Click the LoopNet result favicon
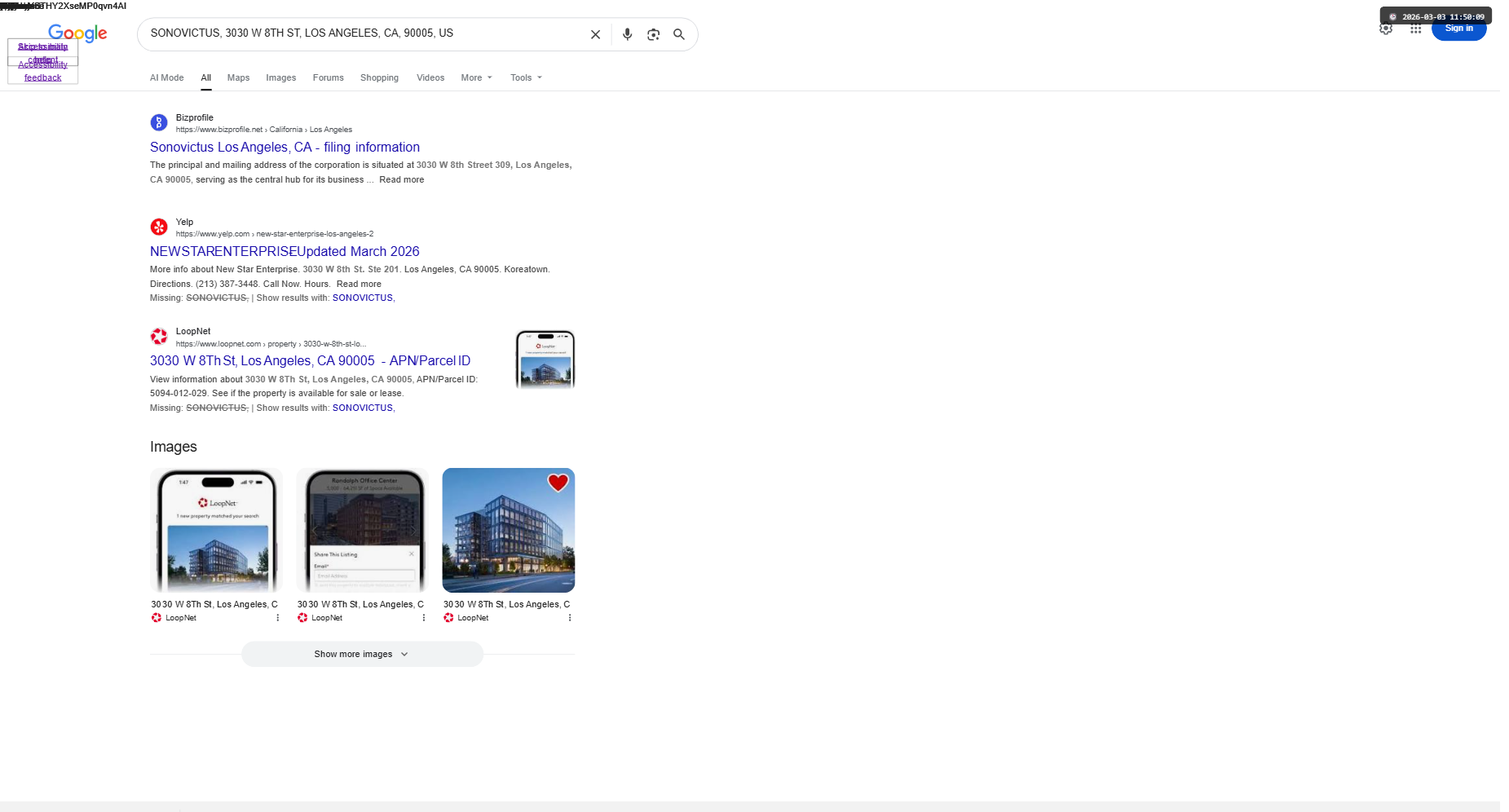 point(159,337)
